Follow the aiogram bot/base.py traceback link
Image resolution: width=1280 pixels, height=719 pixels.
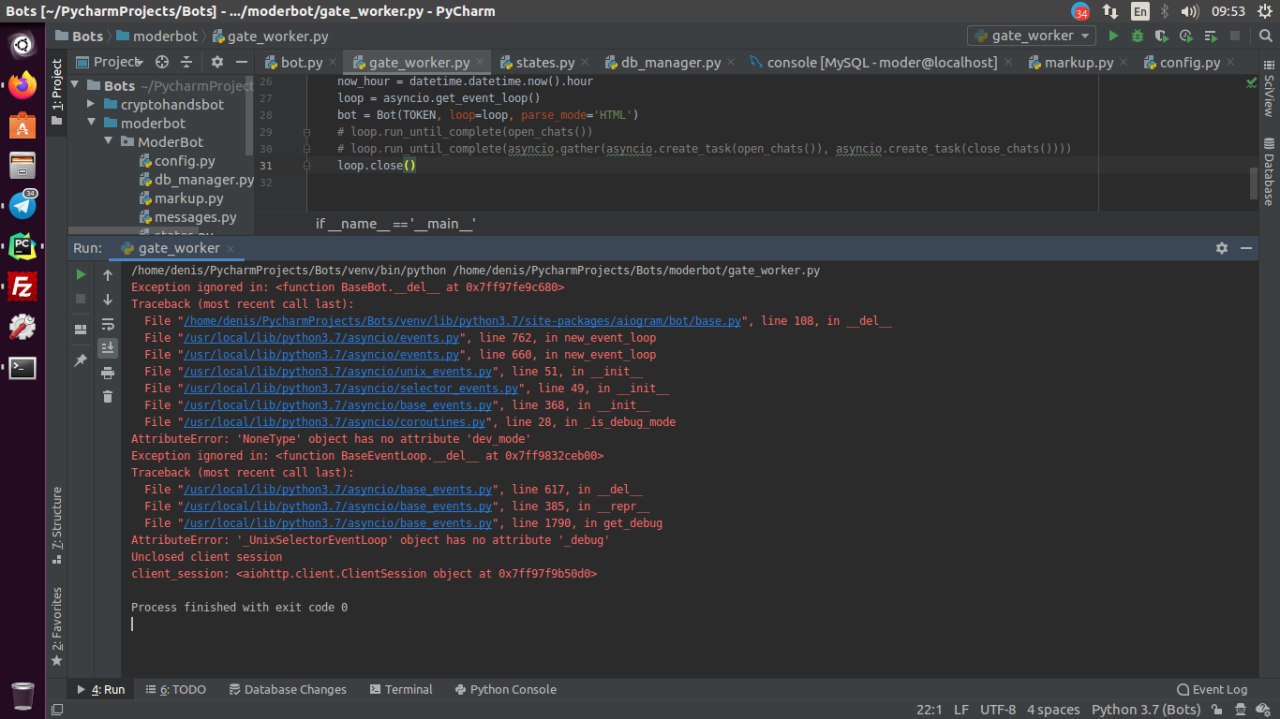pos(464,321)
